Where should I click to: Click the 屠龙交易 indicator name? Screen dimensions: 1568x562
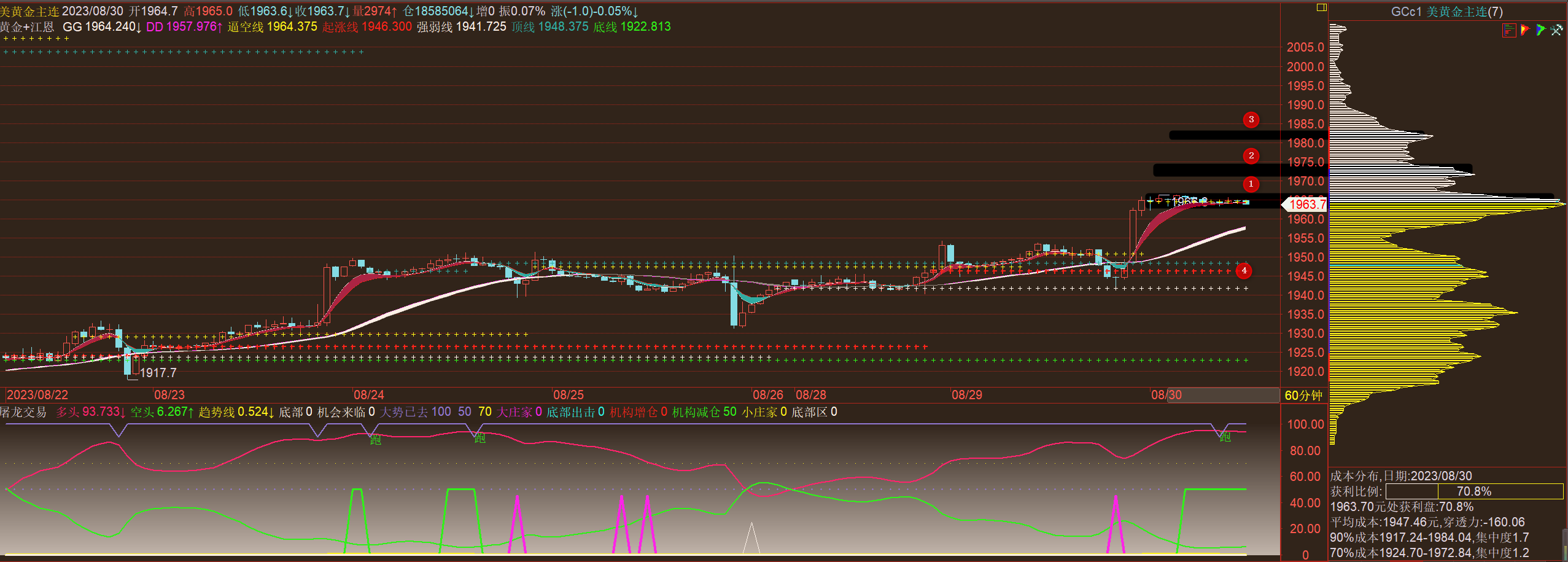pos(23,412)
